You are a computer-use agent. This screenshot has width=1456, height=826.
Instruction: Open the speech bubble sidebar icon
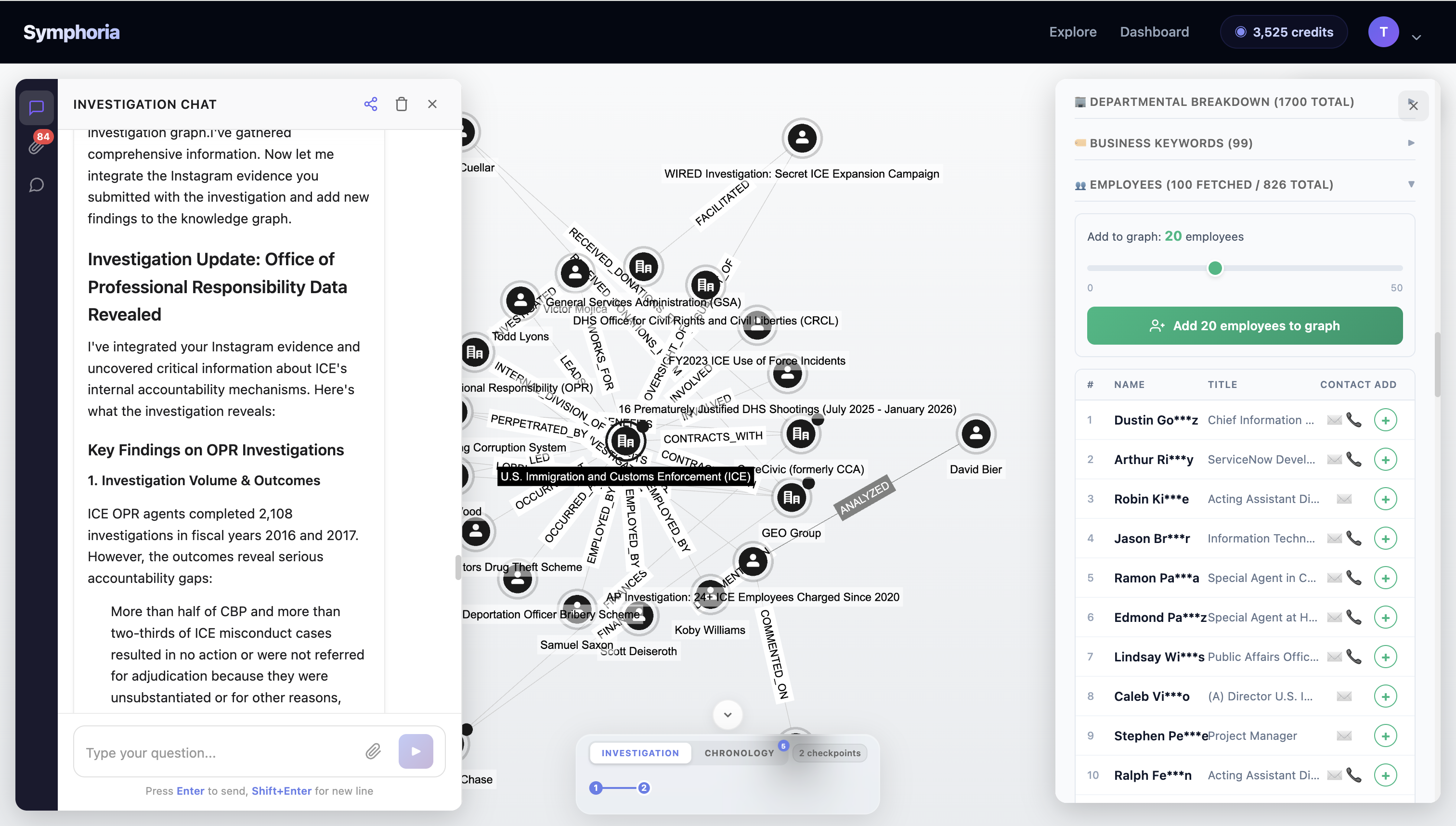tap(36, 185)
